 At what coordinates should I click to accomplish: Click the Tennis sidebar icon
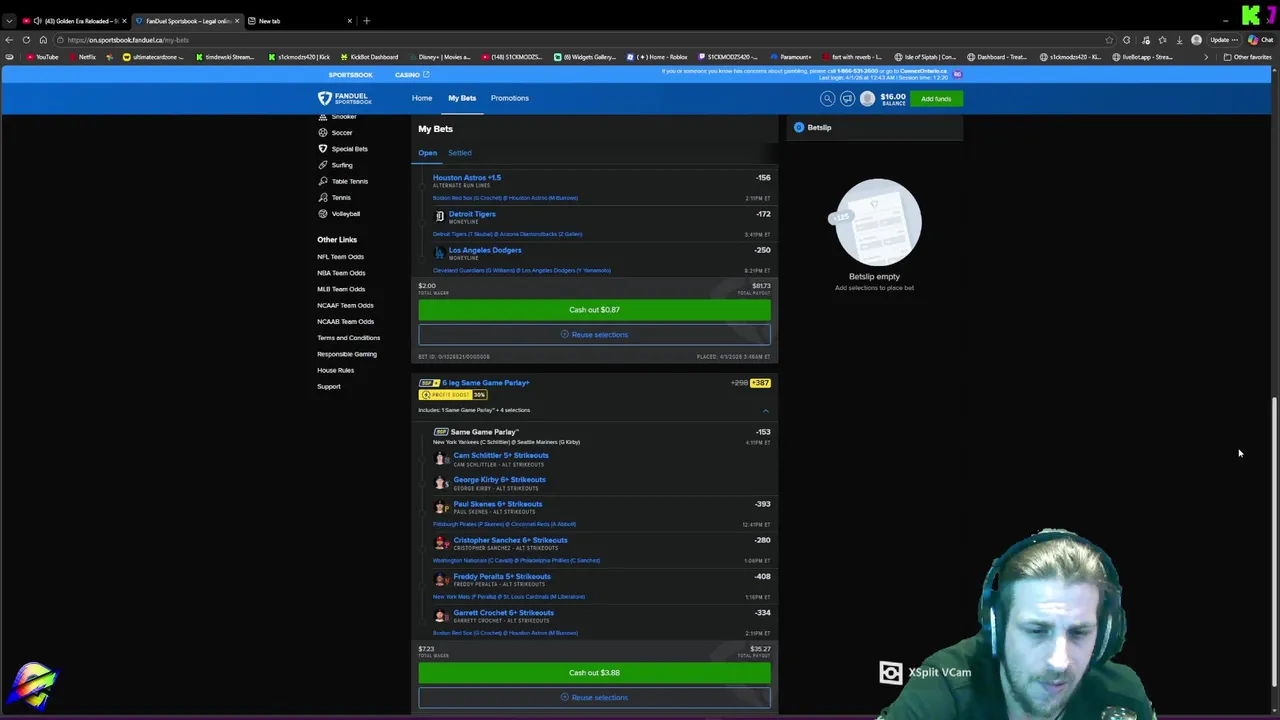pos(322,197)
